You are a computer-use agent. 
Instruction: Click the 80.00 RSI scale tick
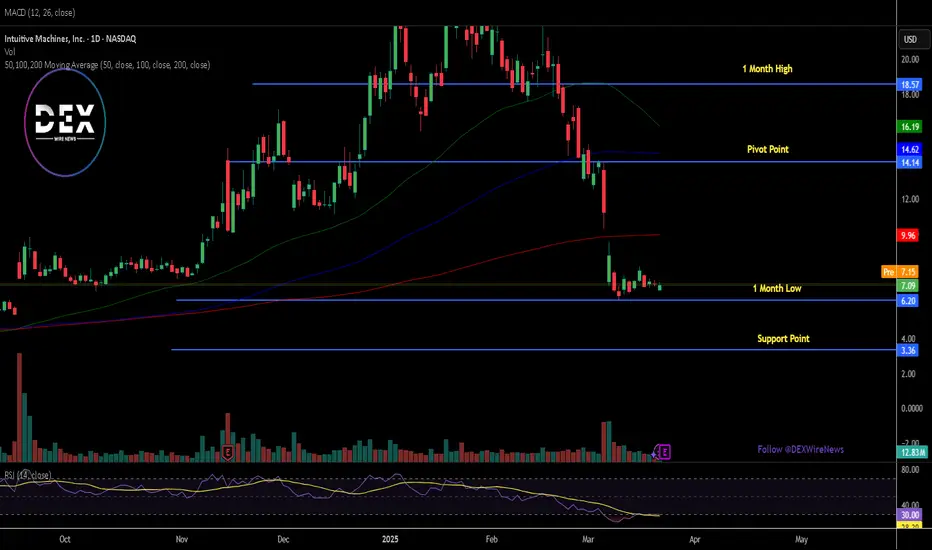click(910, 470)
